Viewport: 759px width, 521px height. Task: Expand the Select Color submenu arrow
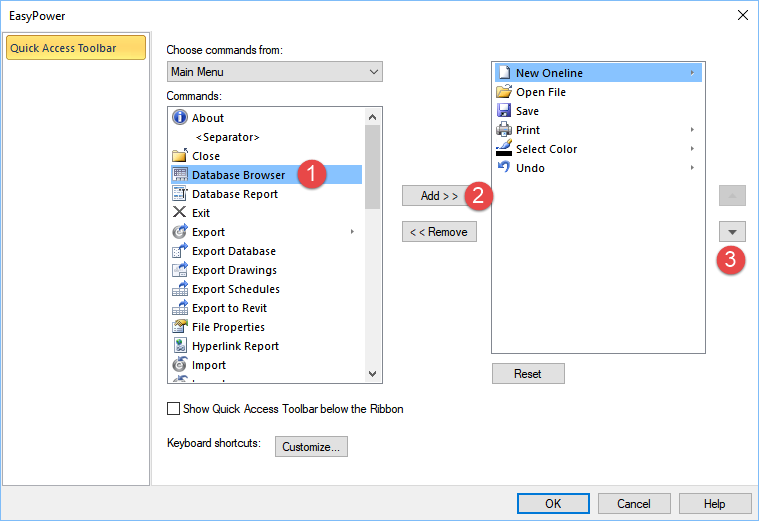tap(692, 149)
